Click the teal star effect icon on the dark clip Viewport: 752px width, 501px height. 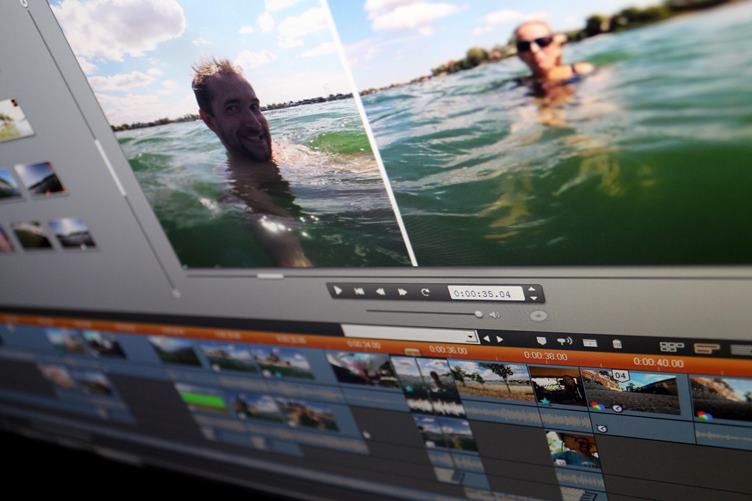545,400
